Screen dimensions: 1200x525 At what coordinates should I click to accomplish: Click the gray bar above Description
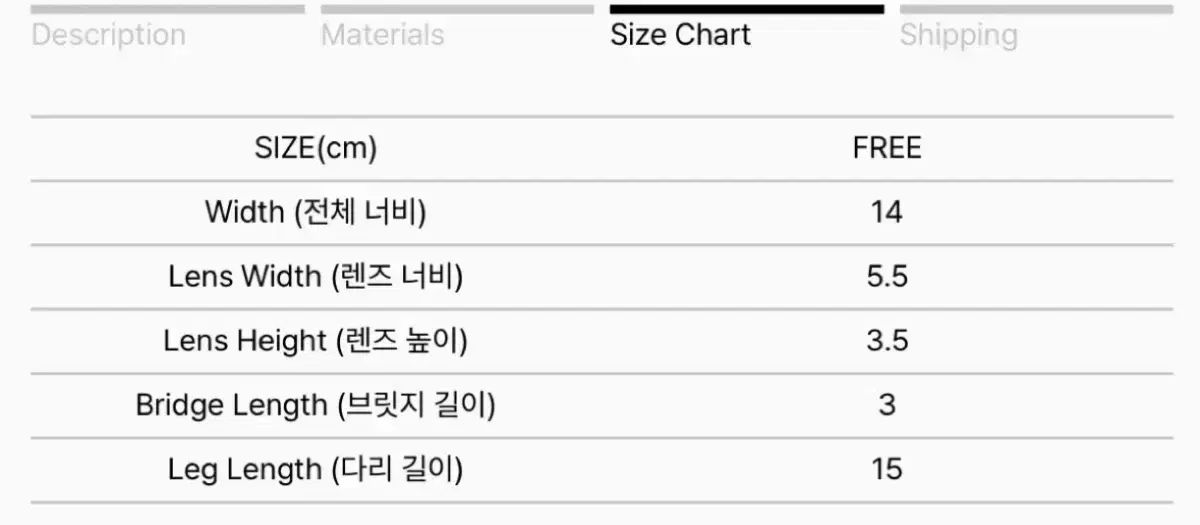click(167, 10)
